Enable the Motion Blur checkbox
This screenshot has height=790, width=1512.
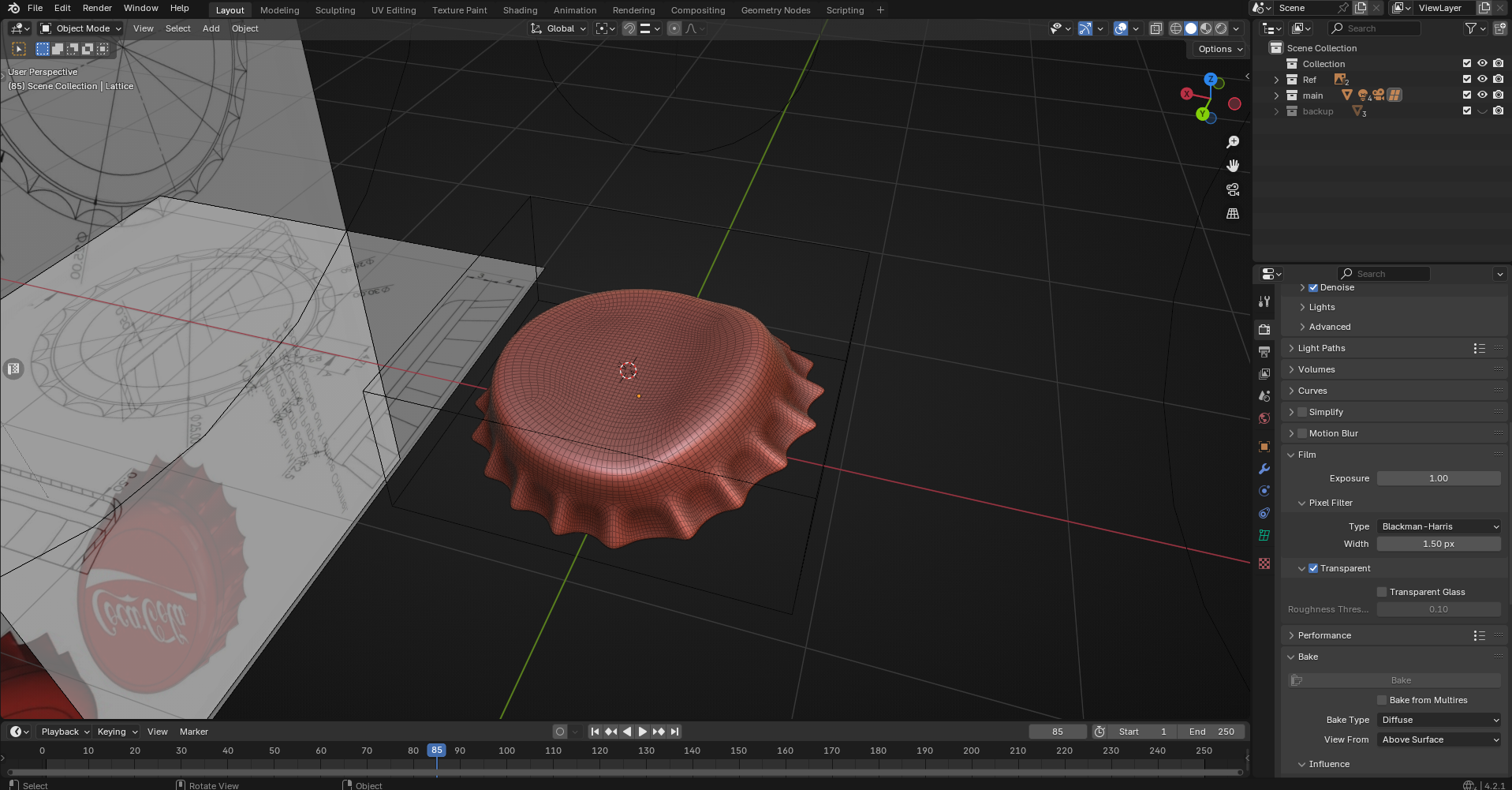coord(1302,433)
